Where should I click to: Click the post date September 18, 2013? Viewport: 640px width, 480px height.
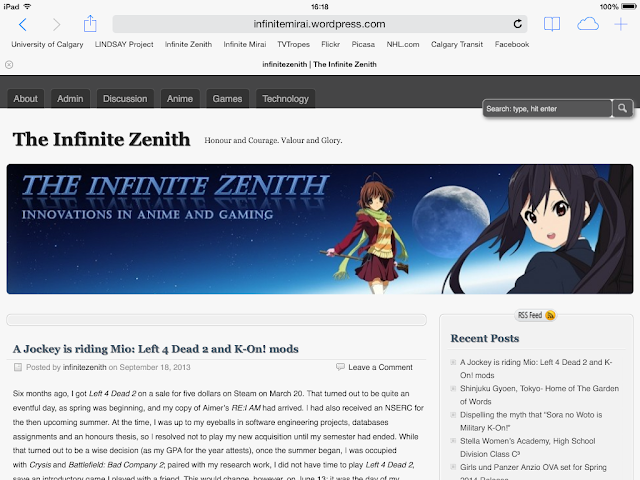[155, 367]
